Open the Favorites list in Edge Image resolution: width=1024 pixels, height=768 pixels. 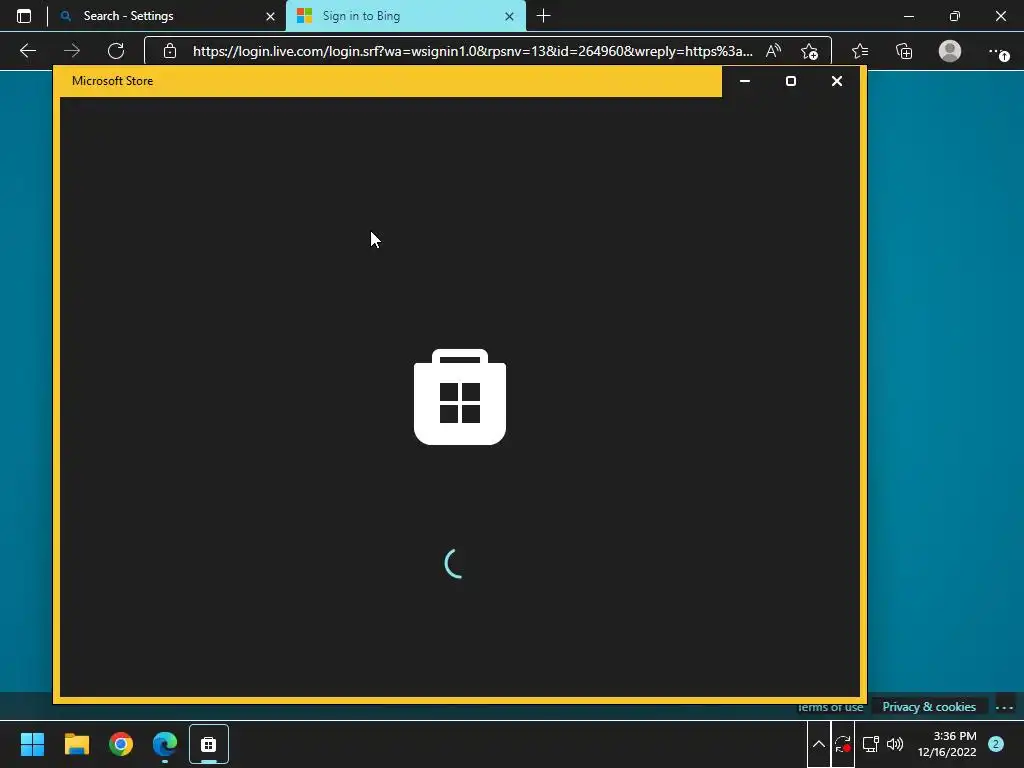point(860,51)
